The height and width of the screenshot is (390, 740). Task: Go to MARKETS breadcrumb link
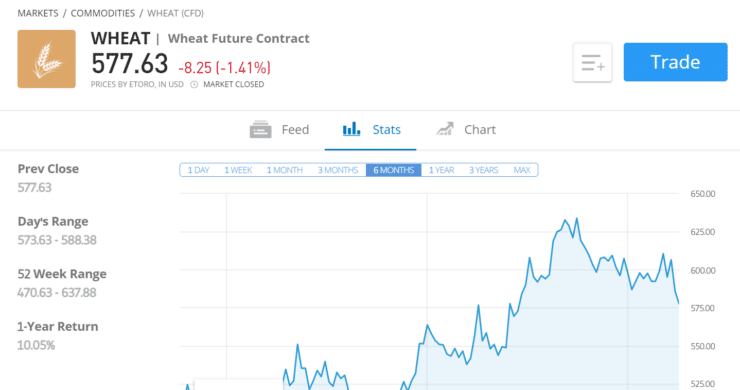[x=38, y=13]
